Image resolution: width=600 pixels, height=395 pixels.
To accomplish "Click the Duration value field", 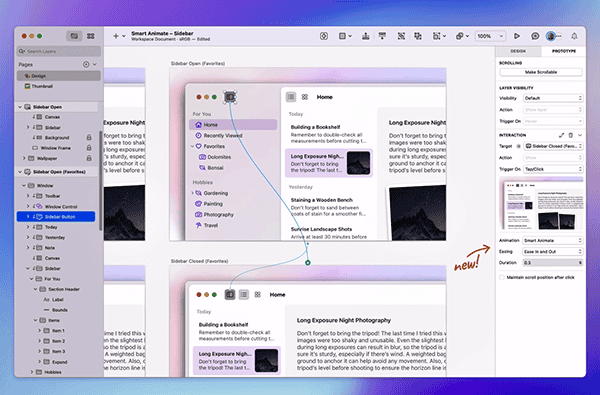I will point(553,263).
